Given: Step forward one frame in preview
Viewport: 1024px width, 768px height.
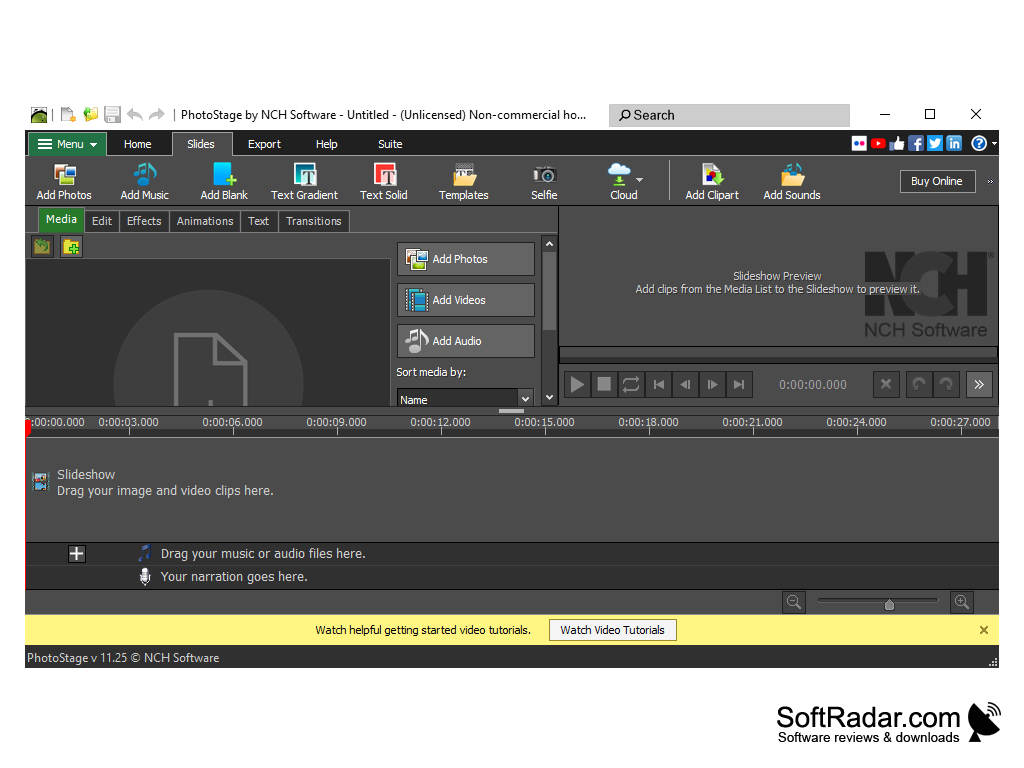Looking at the screenshot, I should pos(712,385).
